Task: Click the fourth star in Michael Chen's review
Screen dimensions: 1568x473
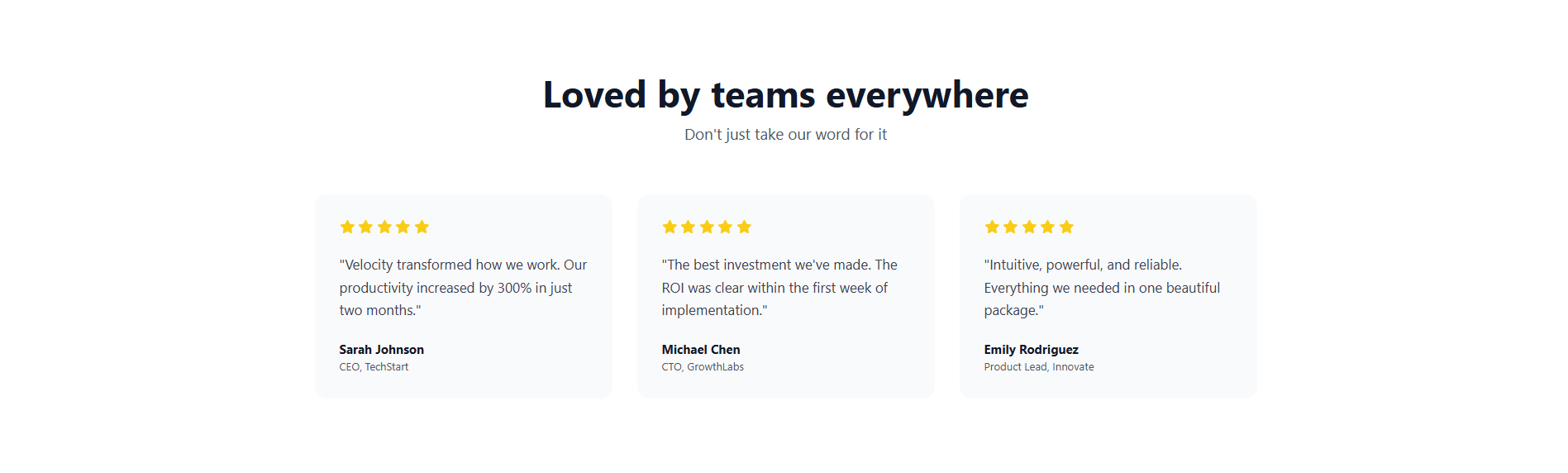Action: [725, 227]
